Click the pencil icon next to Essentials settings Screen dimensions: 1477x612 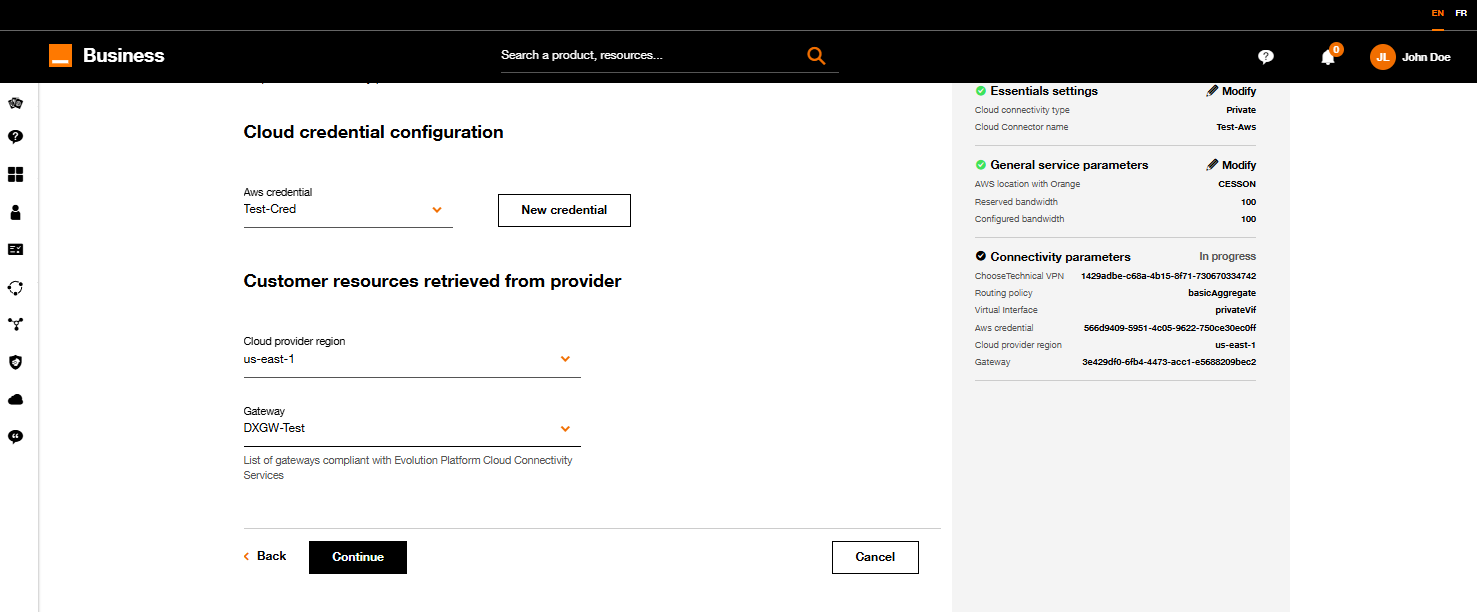coord(1212,91)
